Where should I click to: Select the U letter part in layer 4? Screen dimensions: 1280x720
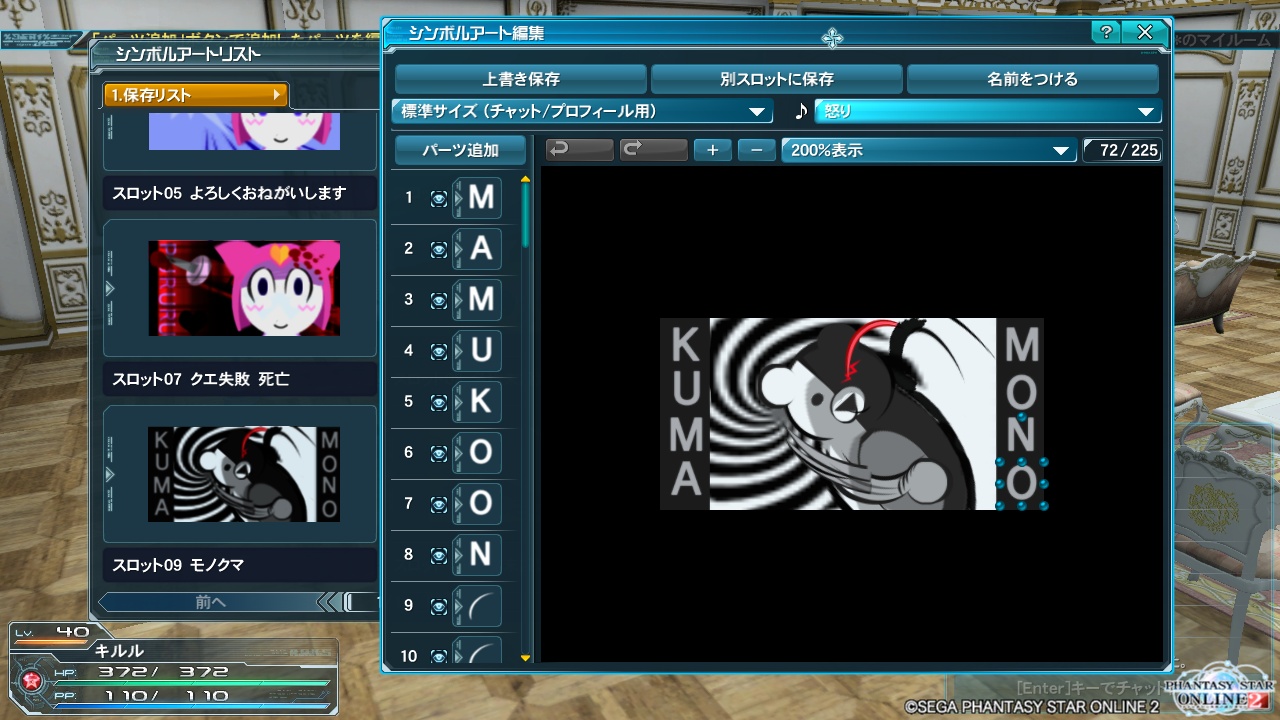pyautogui.click(x=481, y=351)
